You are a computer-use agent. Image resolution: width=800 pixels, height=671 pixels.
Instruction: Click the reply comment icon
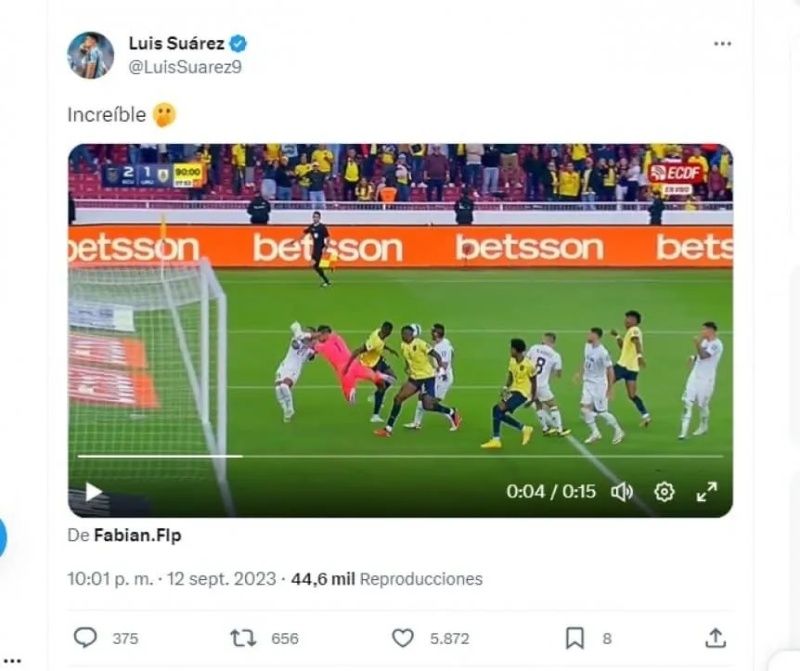point(85,638)
